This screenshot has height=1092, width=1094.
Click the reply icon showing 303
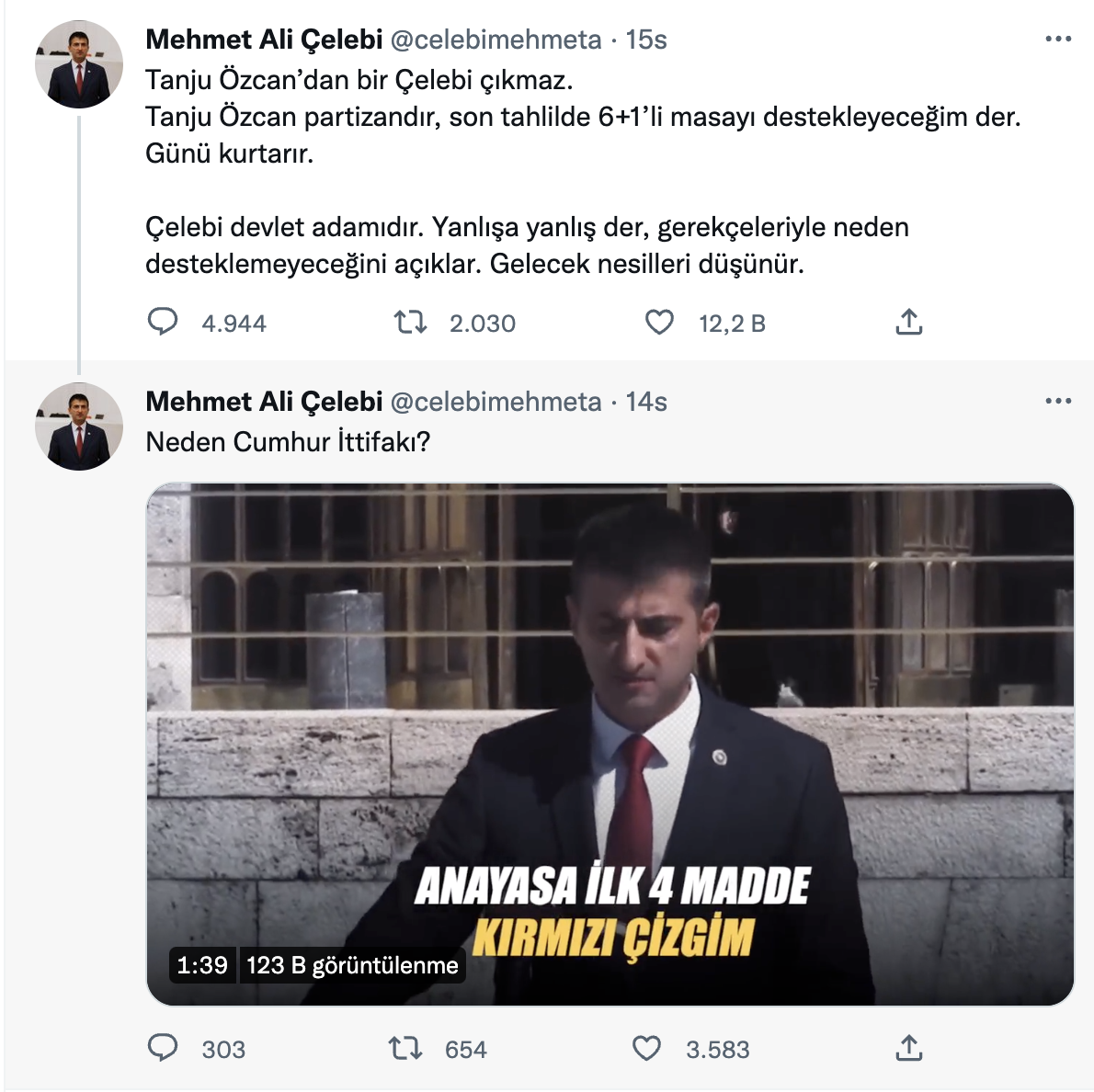(165, 1048)
